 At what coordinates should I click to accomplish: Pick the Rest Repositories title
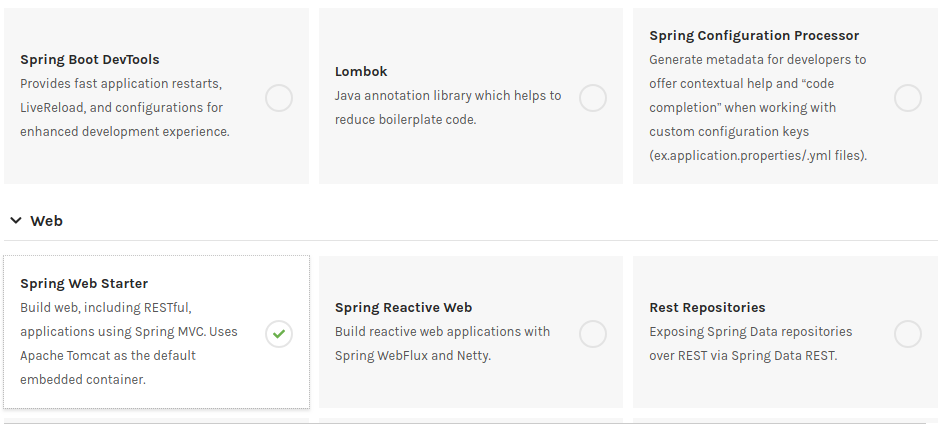pos(707,308)
